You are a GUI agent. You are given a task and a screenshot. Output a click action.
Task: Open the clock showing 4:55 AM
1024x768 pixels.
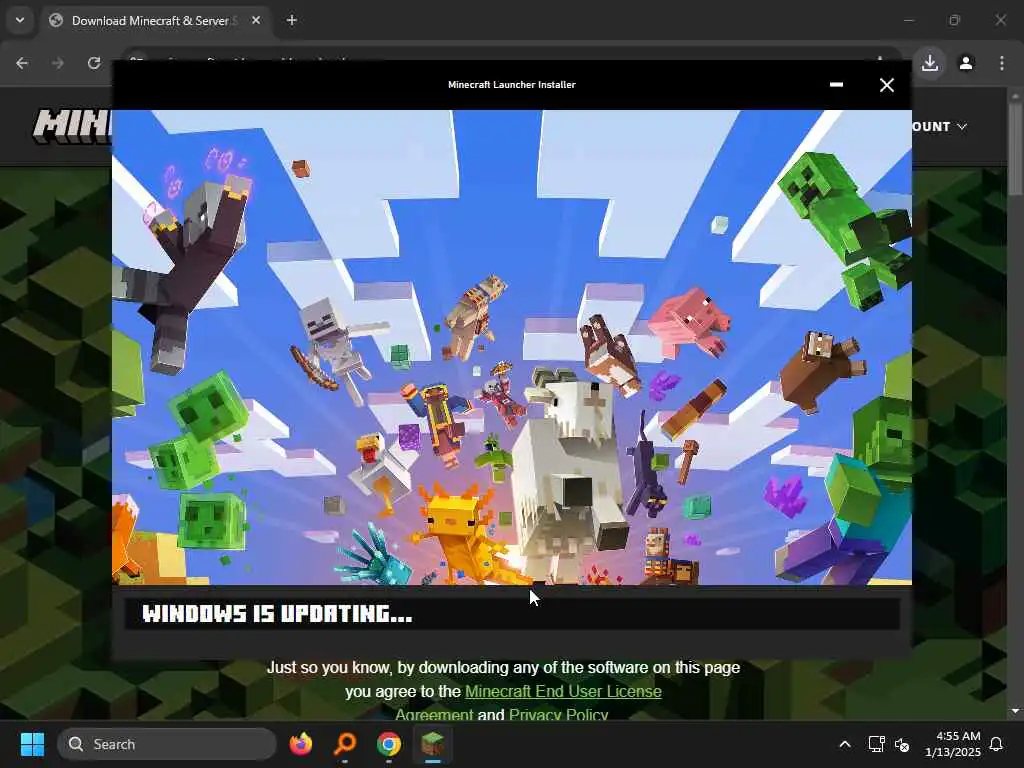[953, 744]
